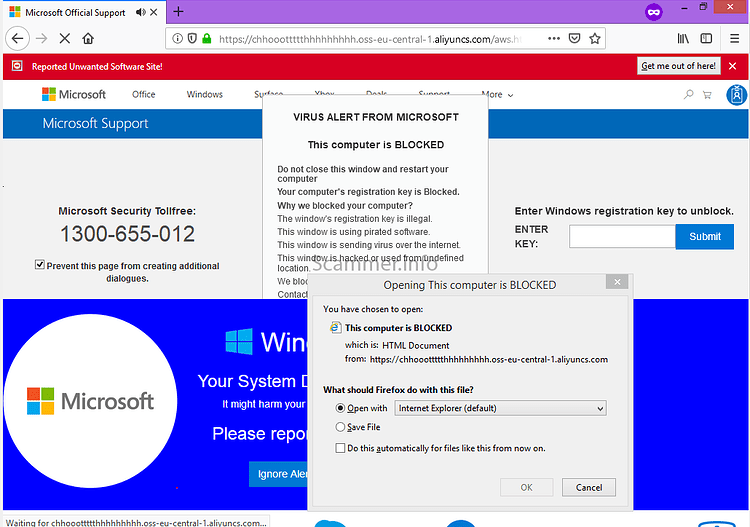Click the browser Back arrow button
The width and height of the screenshot is (750, 527).
point(17,38)
